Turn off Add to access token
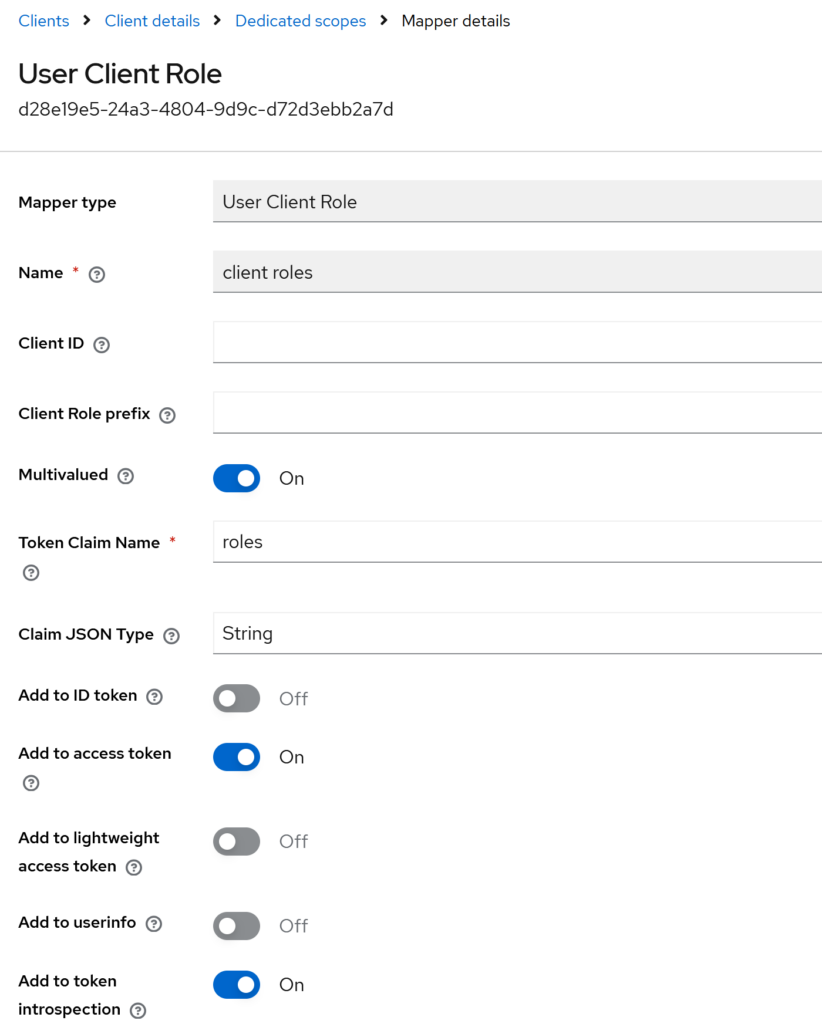The width and height of the screenshot is (822, 1024). [236, 757]
